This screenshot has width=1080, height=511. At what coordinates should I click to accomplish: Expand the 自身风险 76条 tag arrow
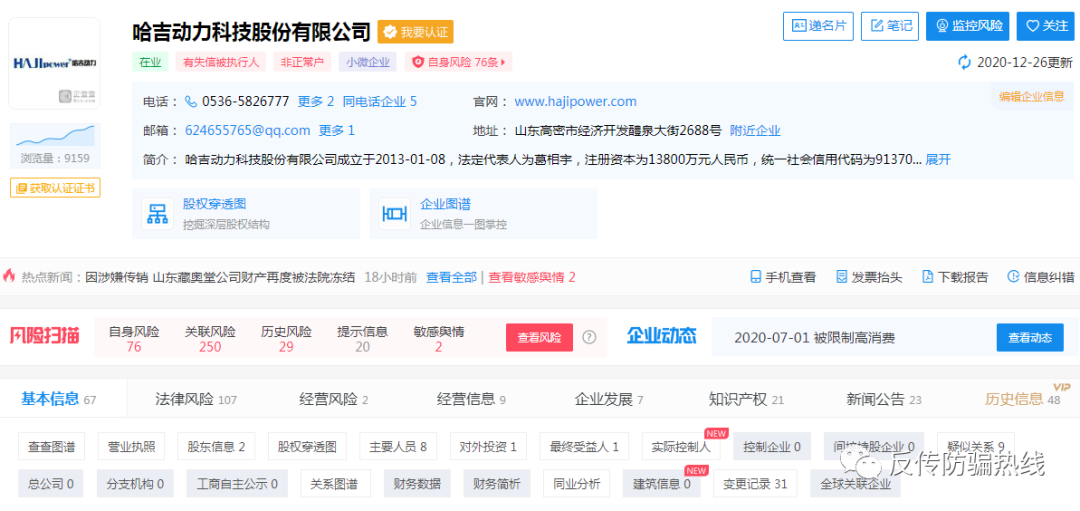[505, 62]
